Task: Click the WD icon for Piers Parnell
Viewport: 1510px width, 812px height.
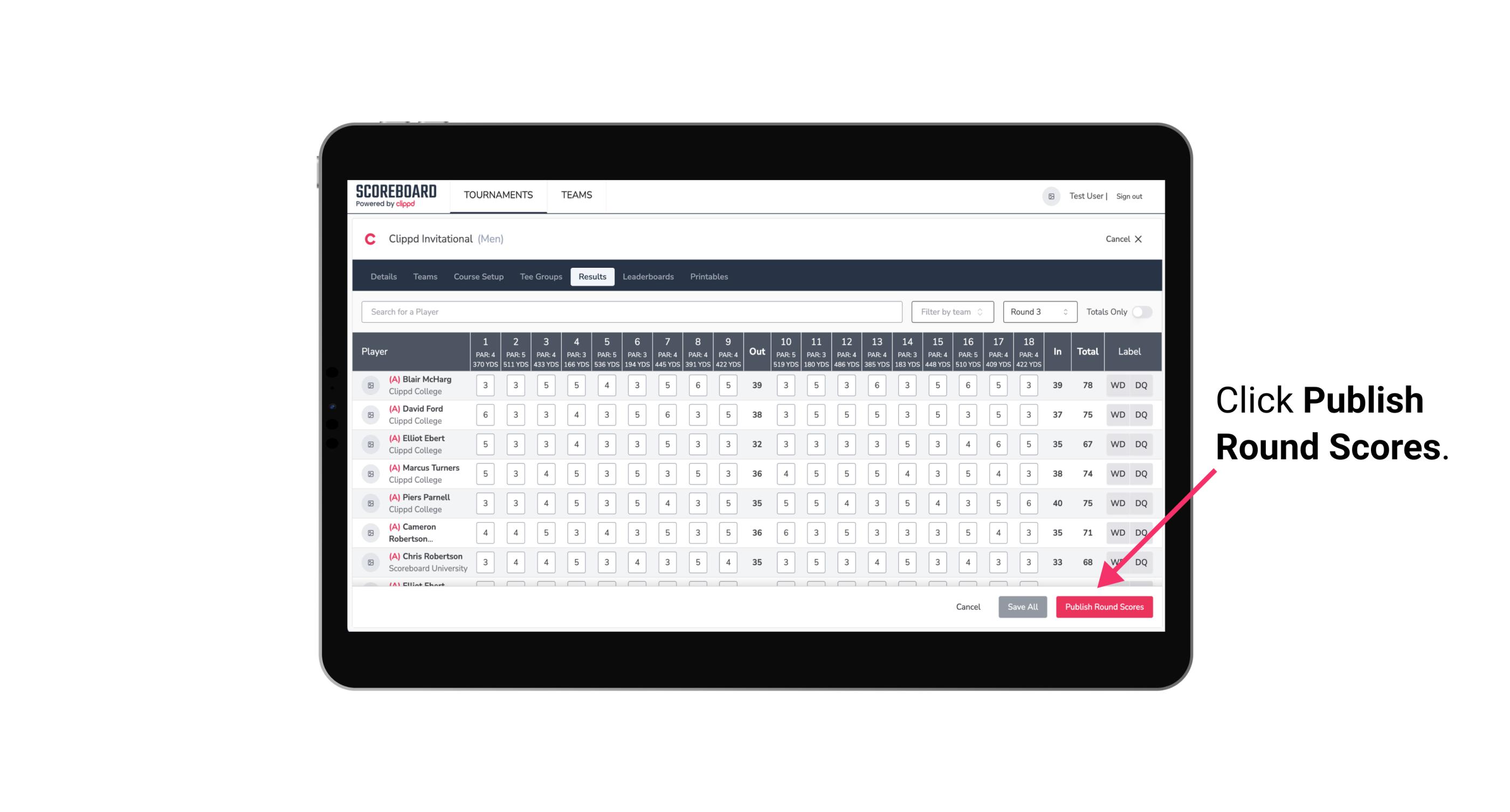Action: [1117, 503]
